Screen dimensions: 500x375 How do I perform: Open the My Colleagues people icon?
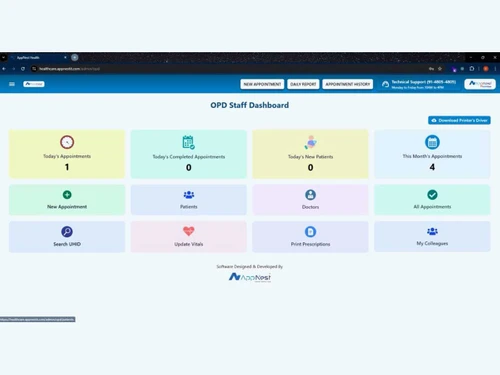(432, 231)
